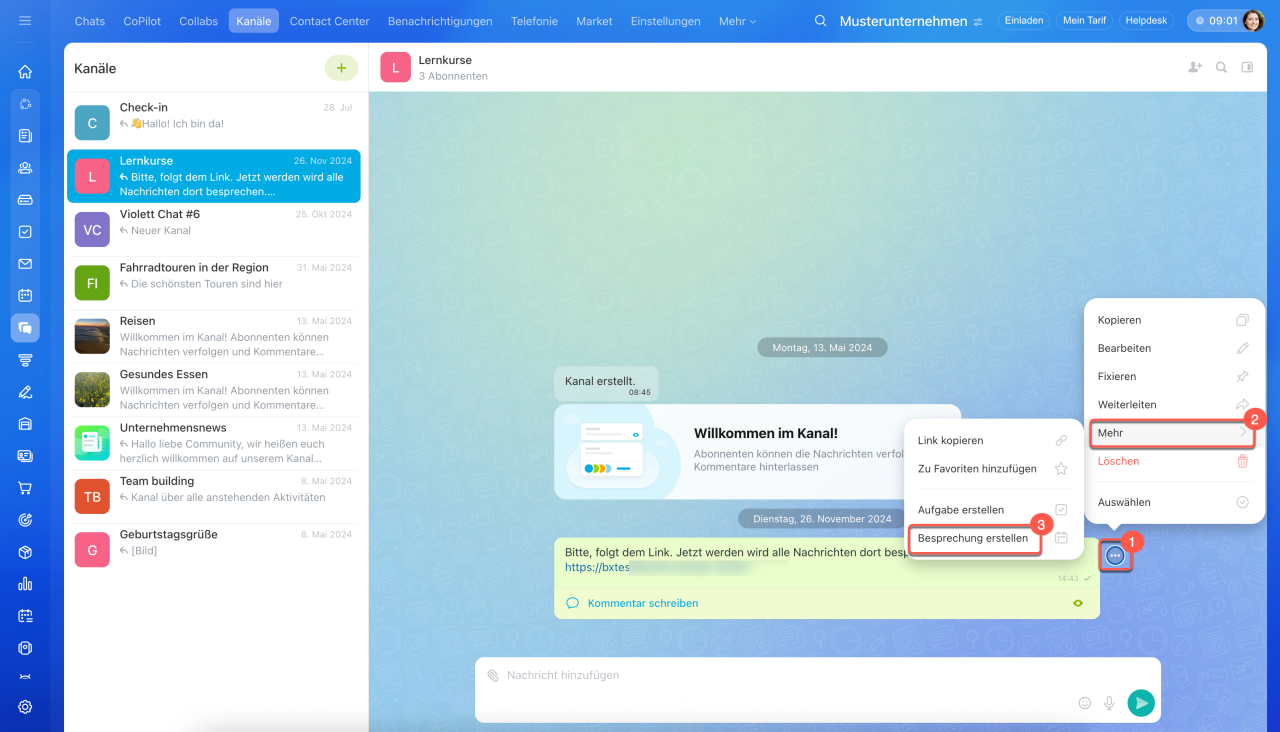Click the paperclip attach file icon
The width and height of the screenshot is (1280, 732).
pyautogui.click(x=493, y=676)
